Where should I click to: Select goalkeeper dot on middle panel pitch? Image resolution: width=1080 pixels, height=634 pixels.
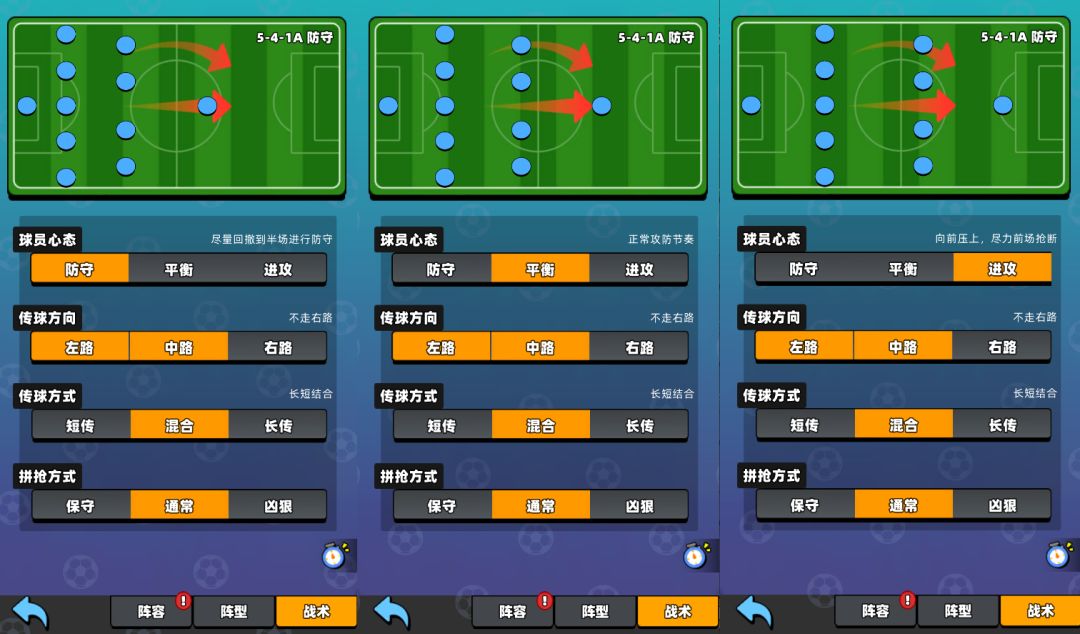click(x=388, y=106)
